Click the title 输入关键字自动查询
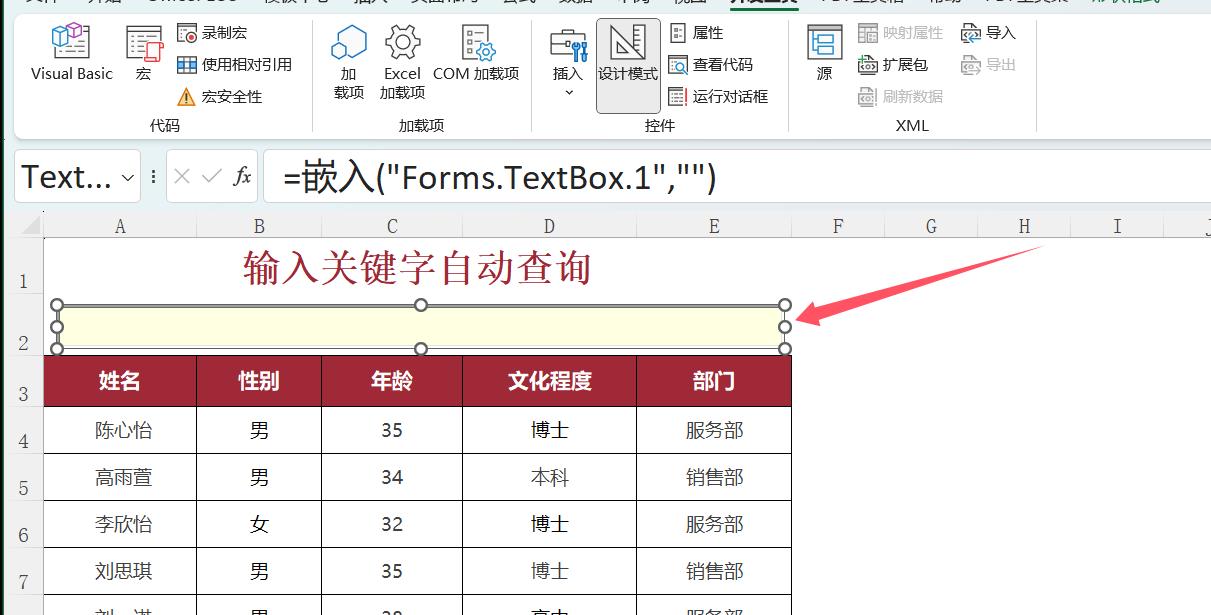The image size is (1211, 615). tap(417, 268)
